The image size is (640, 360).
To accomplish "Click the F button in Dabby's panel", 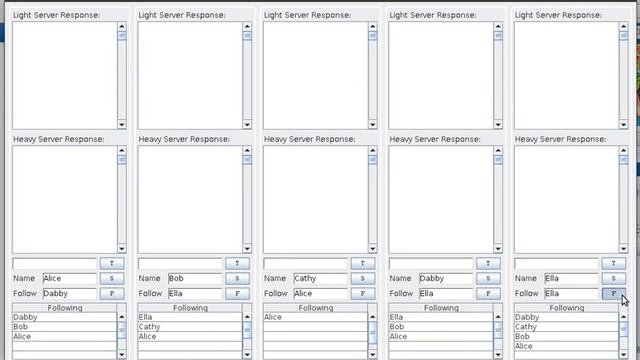I will pyautogui.click(x=488, y=293).
